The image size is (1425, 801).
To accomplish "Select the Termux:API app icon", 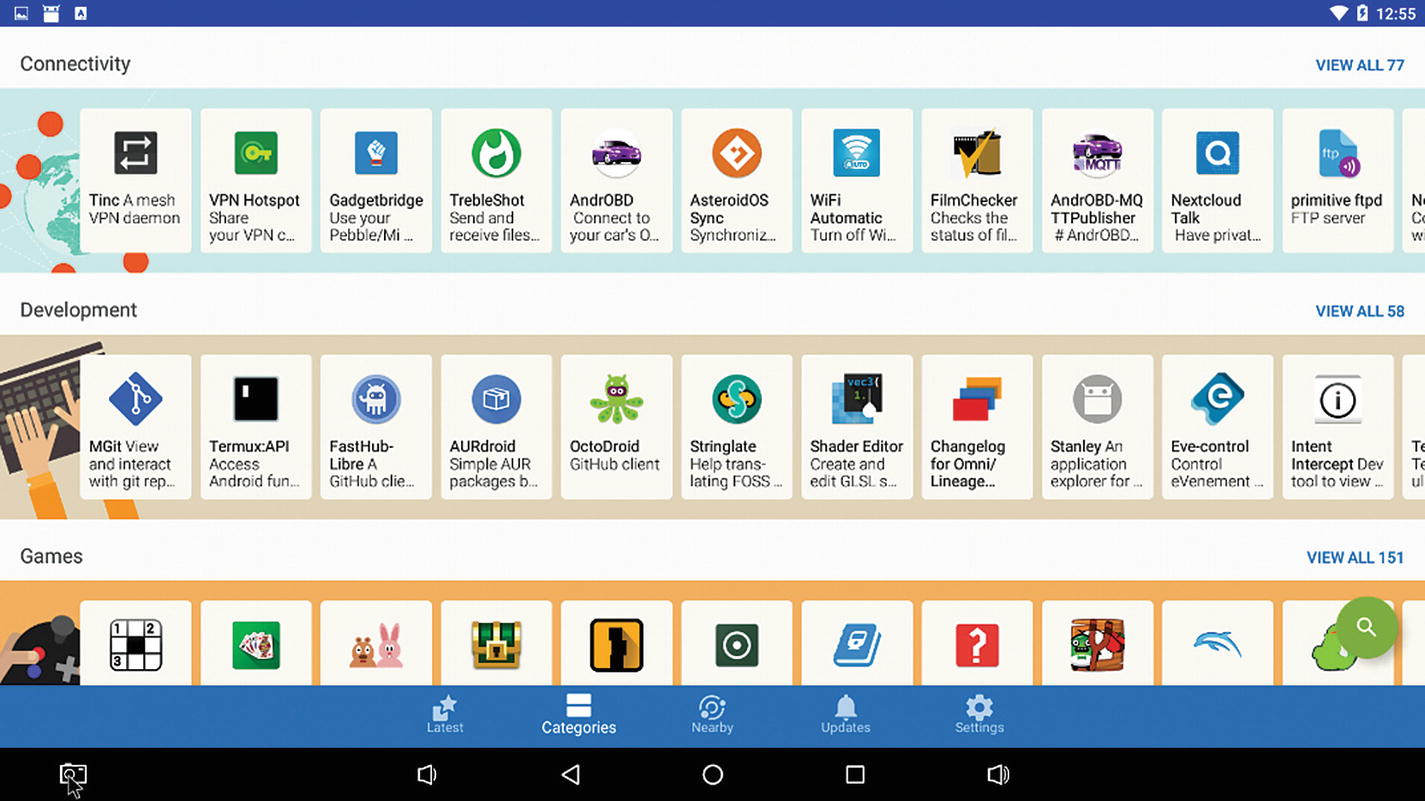I will (256, 399).
